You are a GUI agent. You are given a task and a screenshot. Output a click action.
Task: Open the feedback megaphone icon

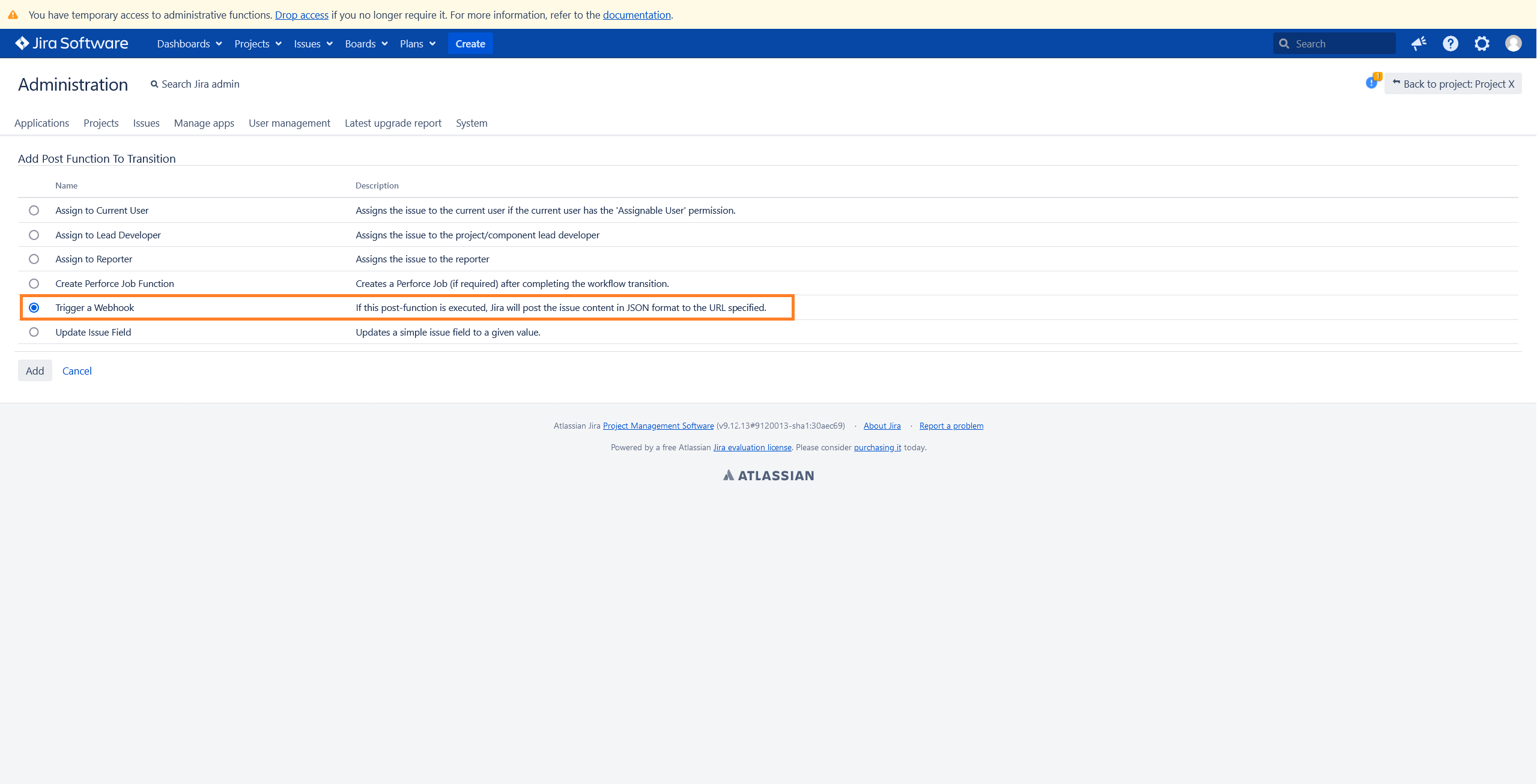point(1419,43)
